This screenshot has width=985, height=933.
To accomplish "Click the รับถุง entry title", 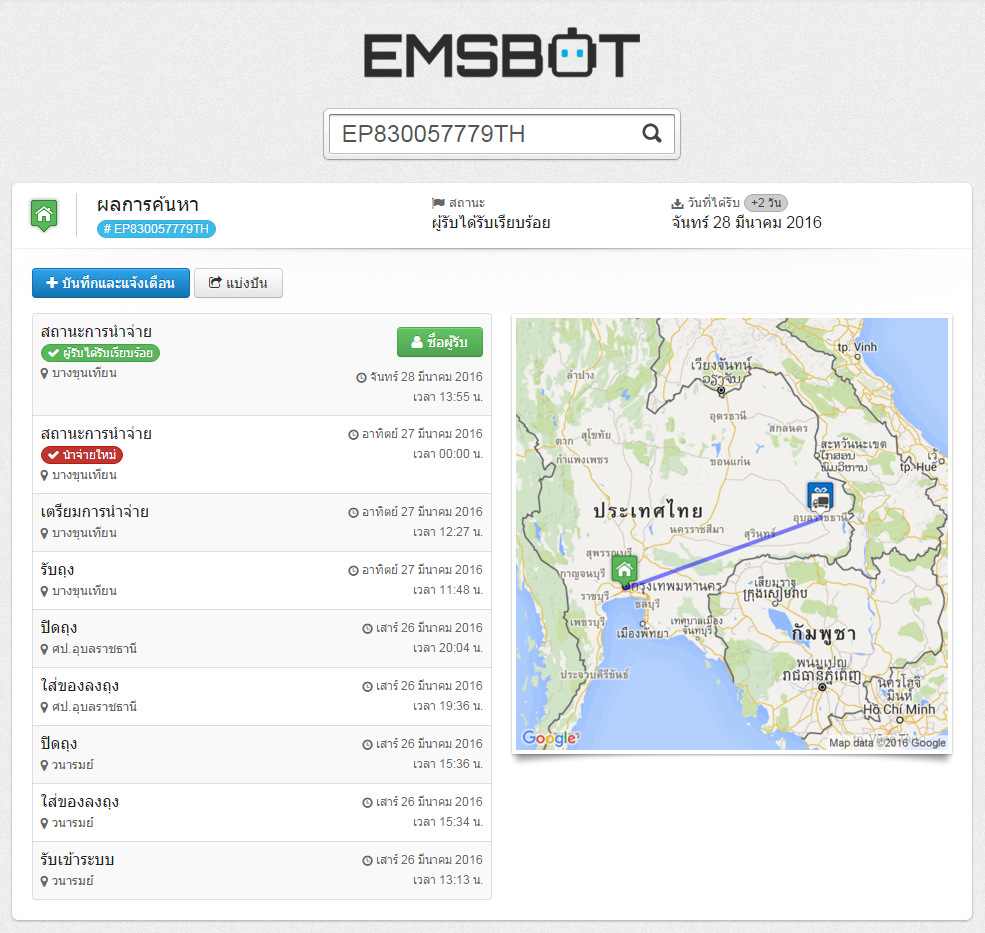I will 57,570.
